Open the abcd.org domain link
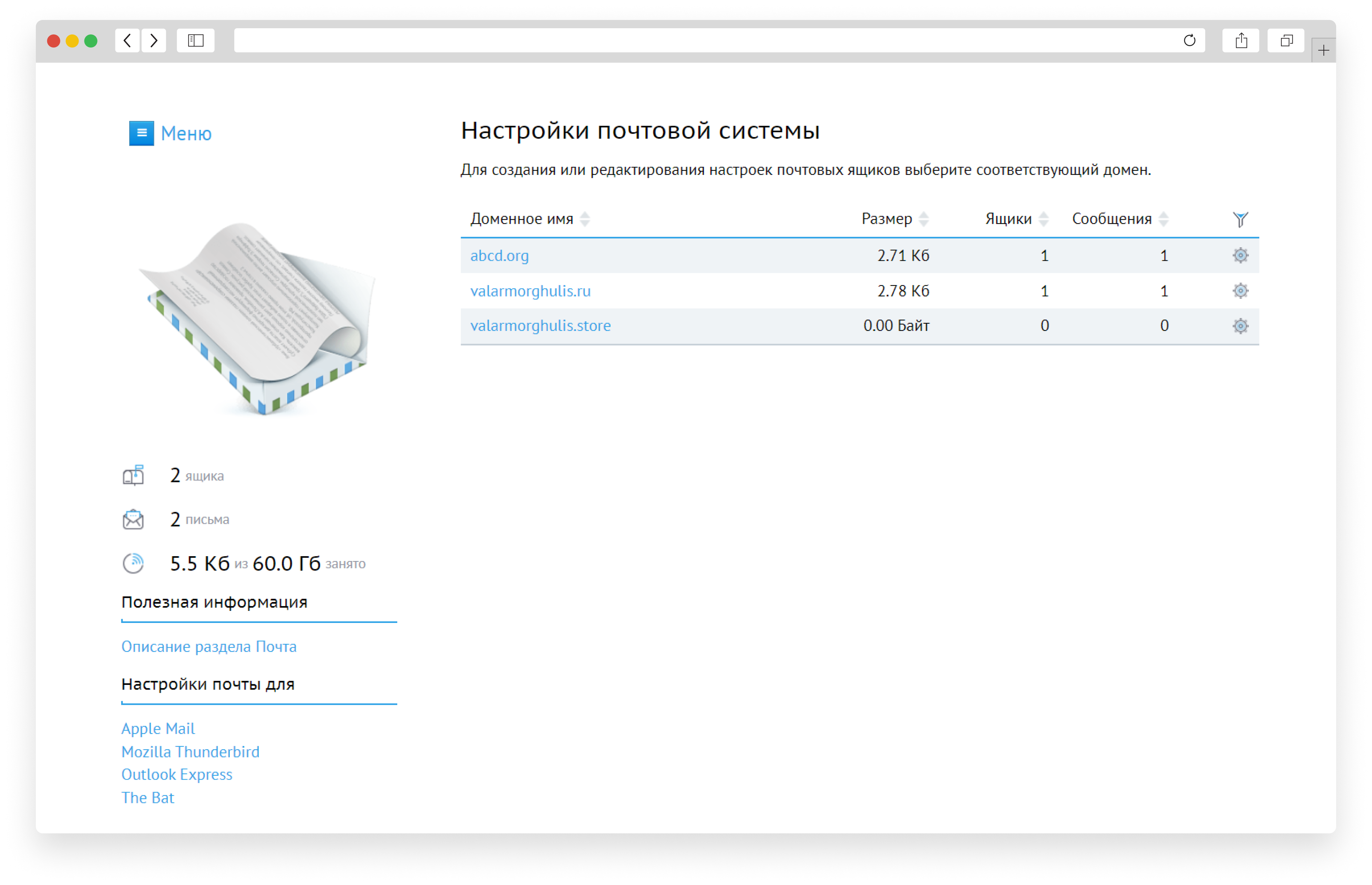The image size is (1372, 885). [x=499, y=256]
